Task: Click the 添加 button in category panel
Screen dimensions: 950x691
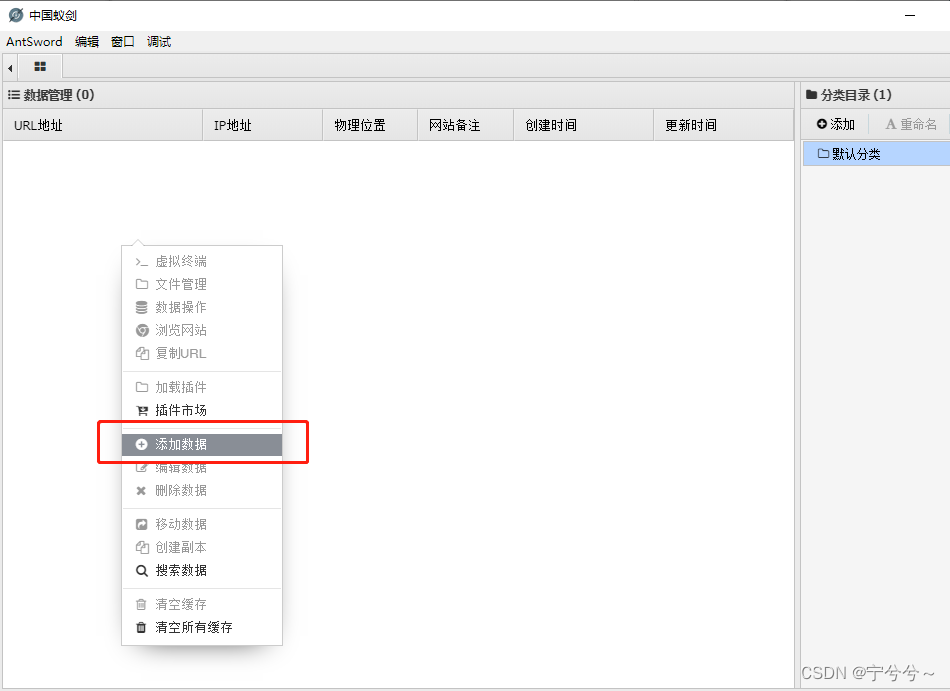Action: 834,123
